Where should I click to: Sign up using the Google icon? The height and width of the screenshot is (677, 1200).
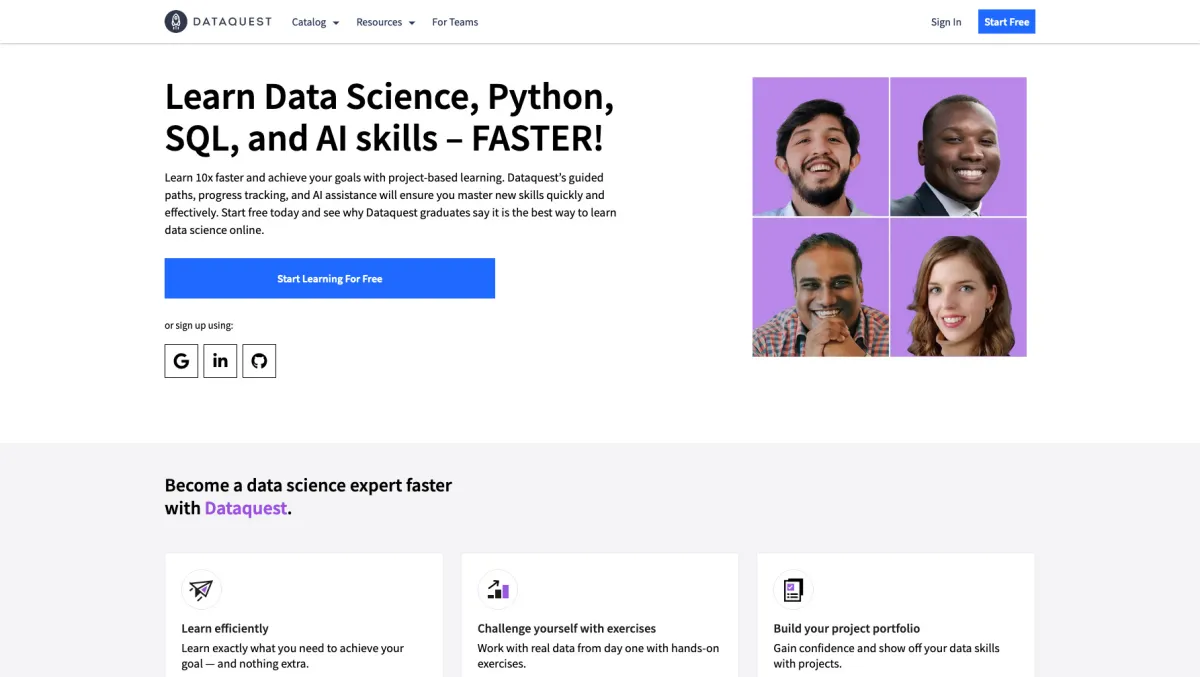181,361
